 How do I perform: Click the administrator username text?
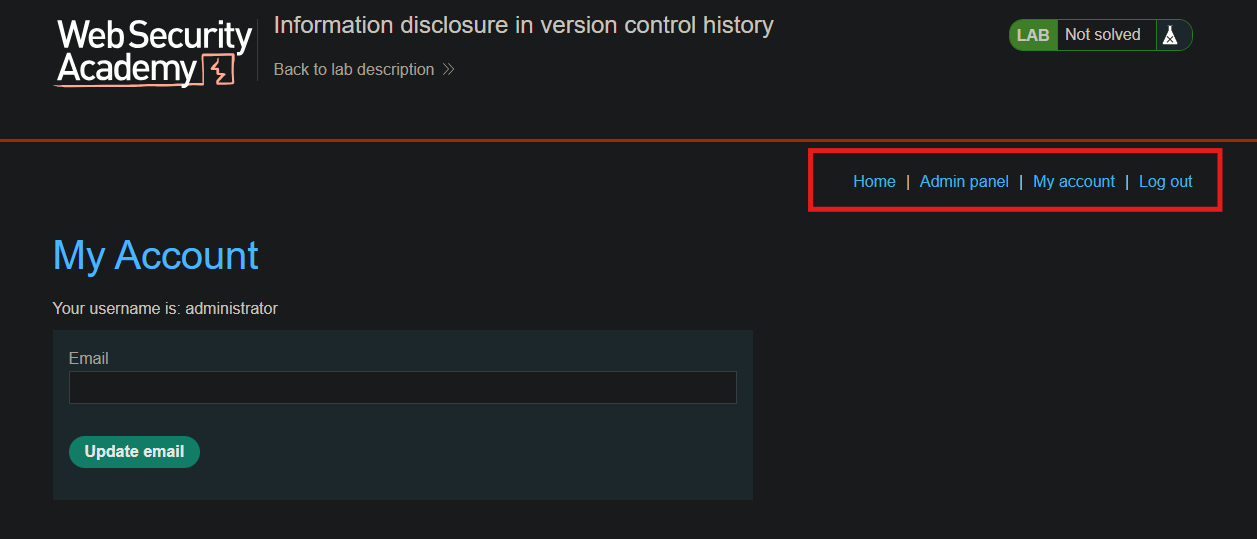coord(231,308)
